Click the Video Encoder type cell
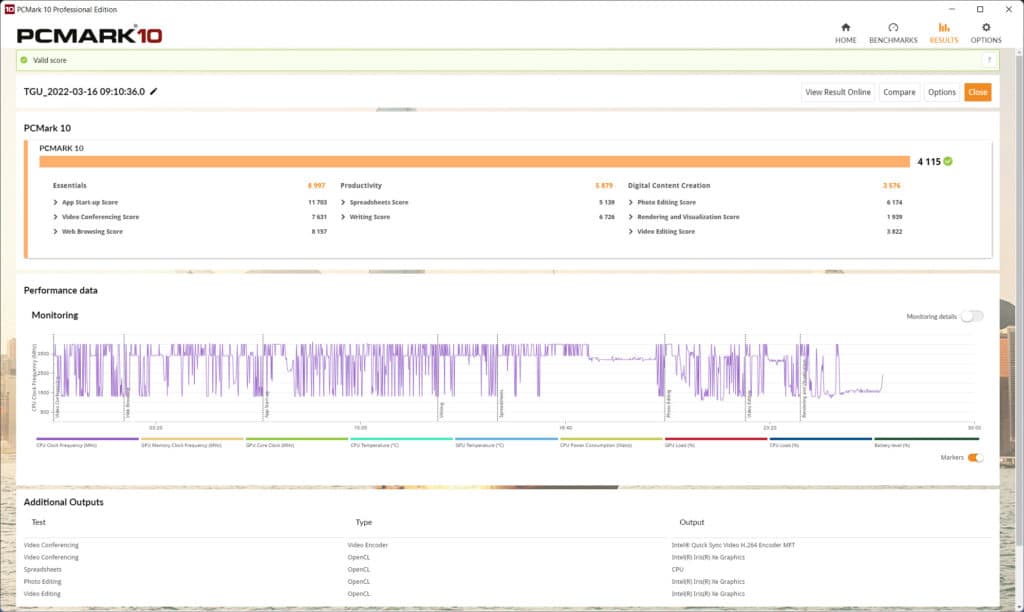 click(368, 545)
